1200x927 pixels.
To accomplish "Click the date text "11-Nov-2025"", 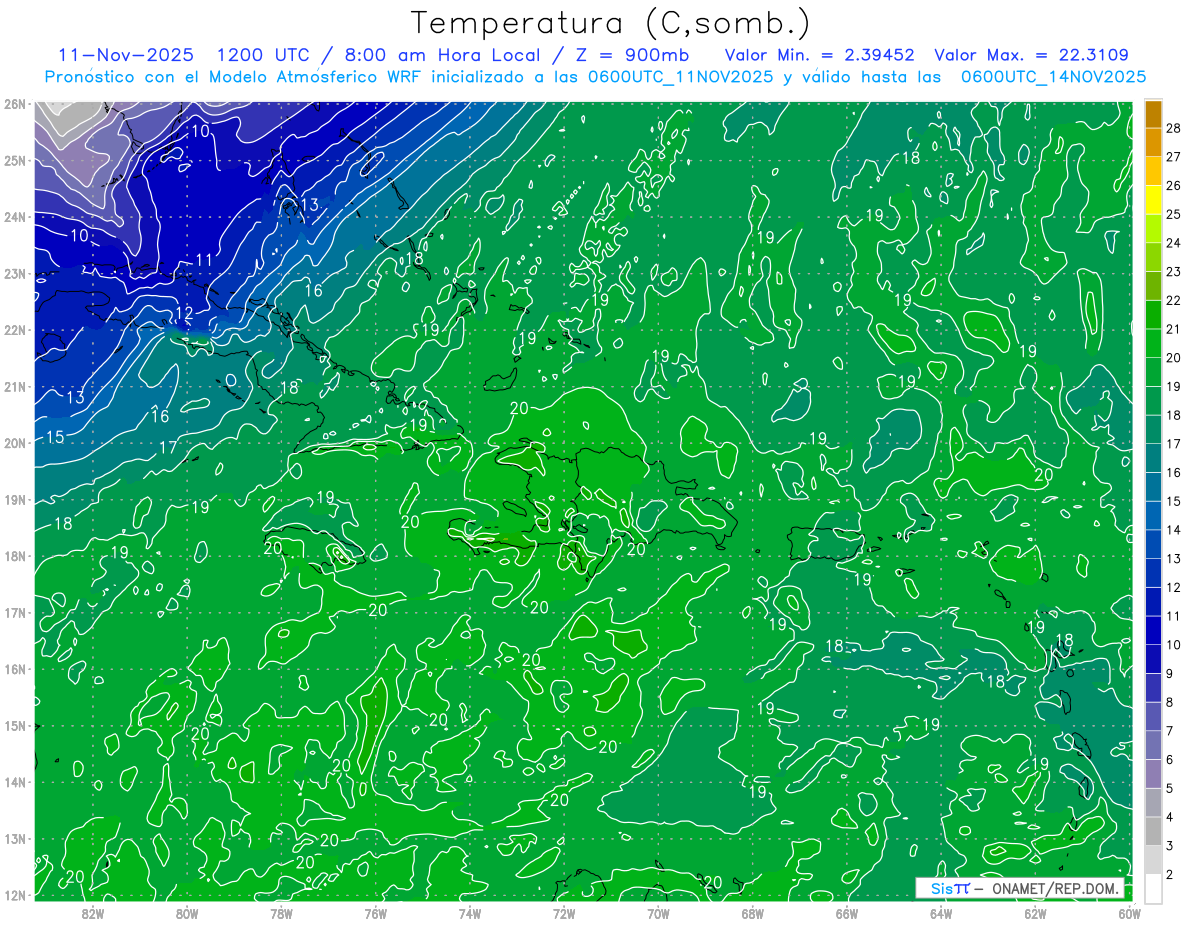I will pos(126,55).
